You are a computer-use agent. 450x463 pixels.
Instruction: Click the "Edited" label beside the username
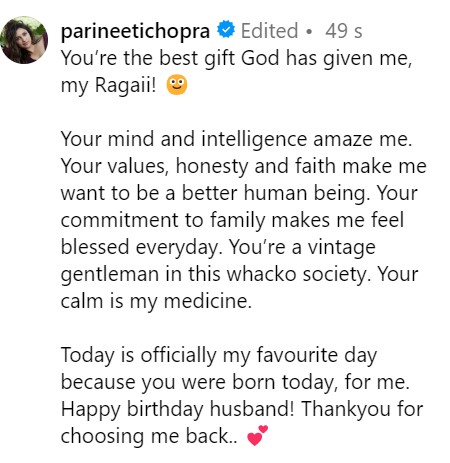click(269, 31)
